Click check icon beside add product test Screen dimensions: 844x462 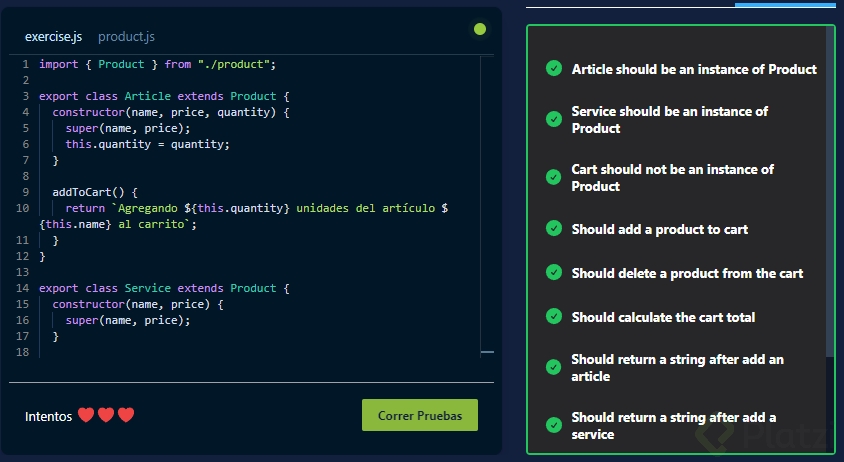coord(554,229)
